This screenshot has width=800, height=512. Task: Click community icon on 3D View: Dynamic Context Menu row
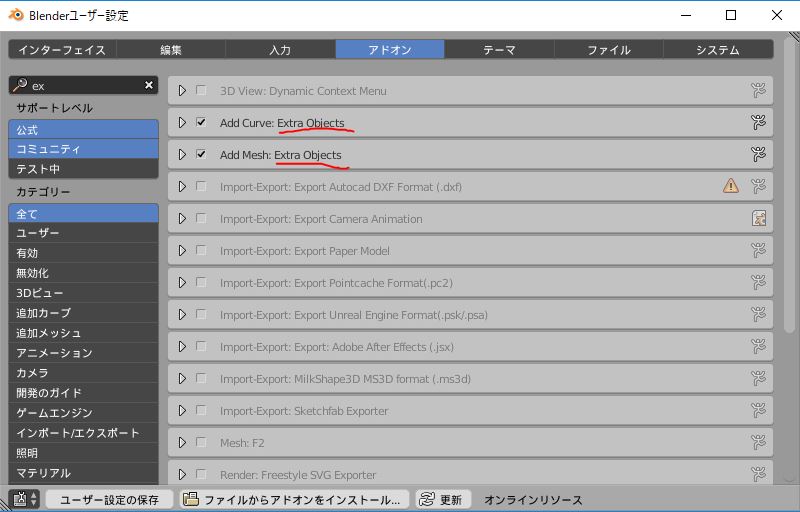[x=758, y=91]
